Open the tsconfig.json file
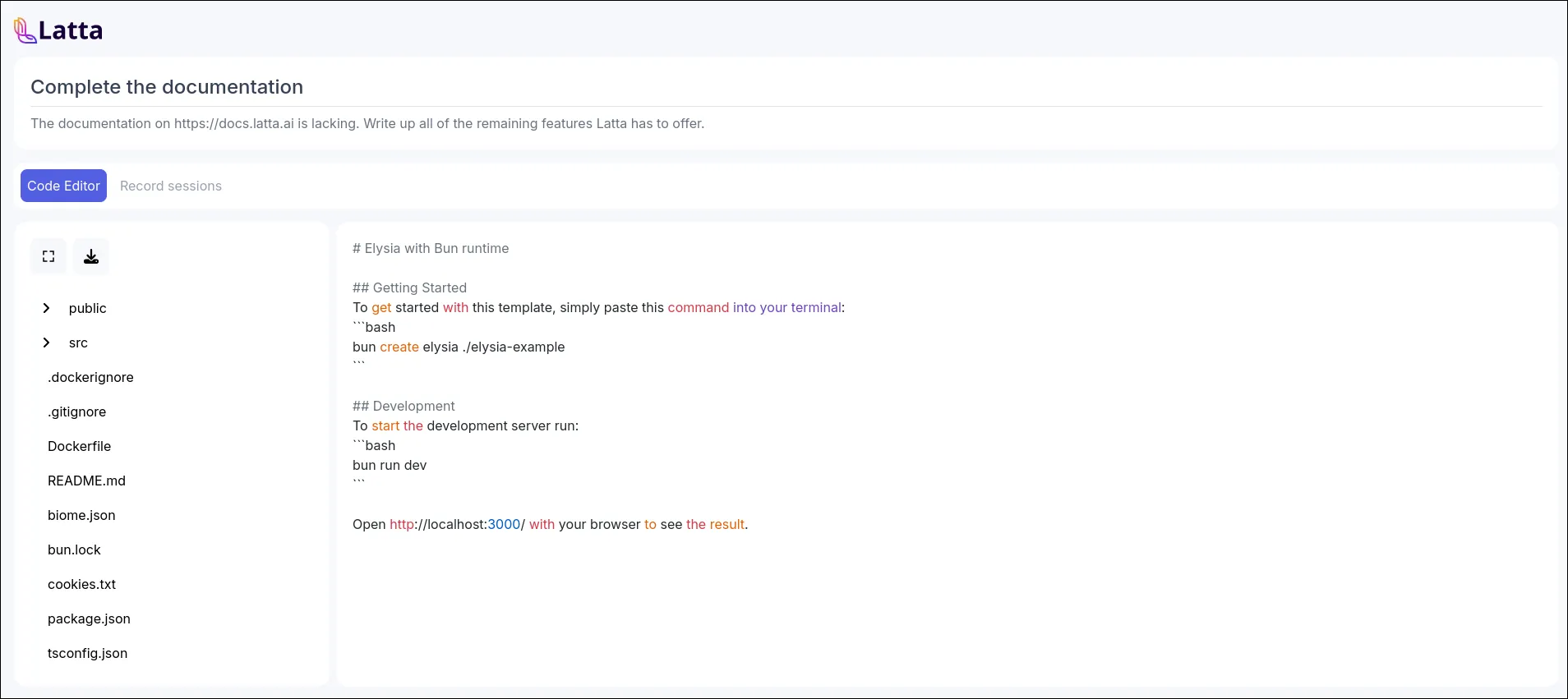This screenshot has height=699, width=1568. point(87,653)
